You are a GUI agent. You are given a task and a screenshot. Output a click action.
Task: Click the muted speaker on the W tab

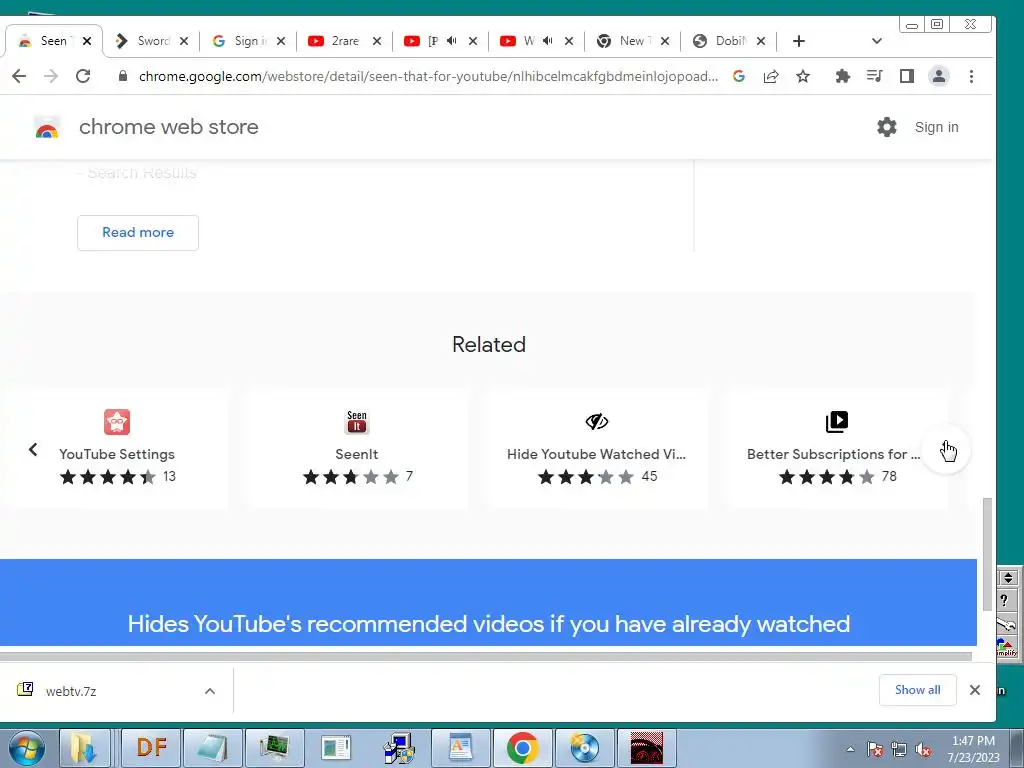[547, 40]
